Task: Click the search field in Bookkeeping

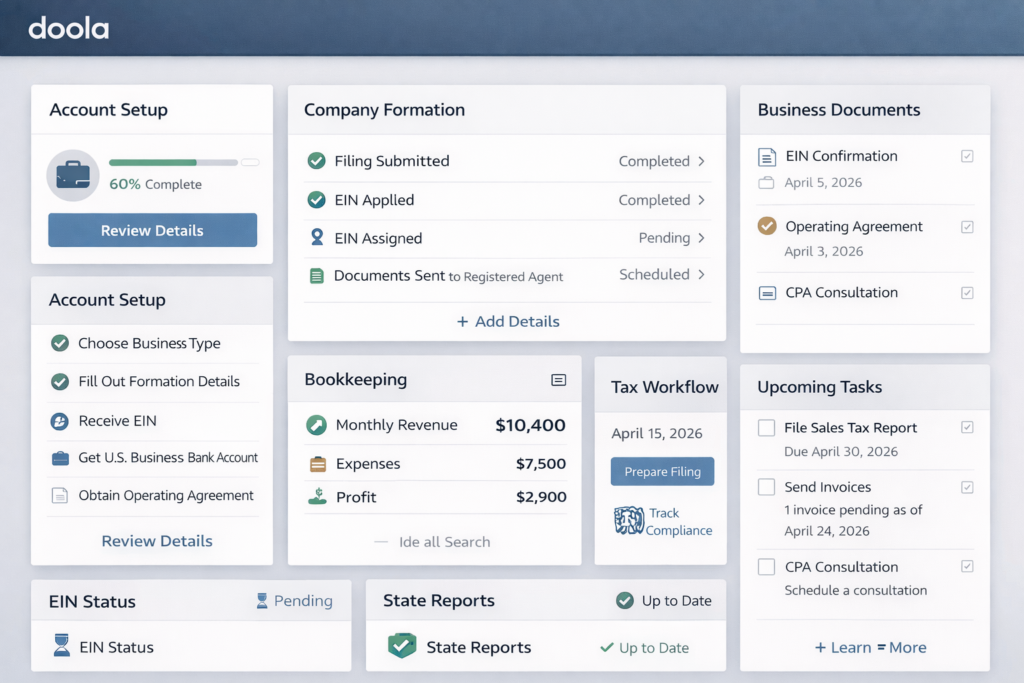Action: [434, 541]
